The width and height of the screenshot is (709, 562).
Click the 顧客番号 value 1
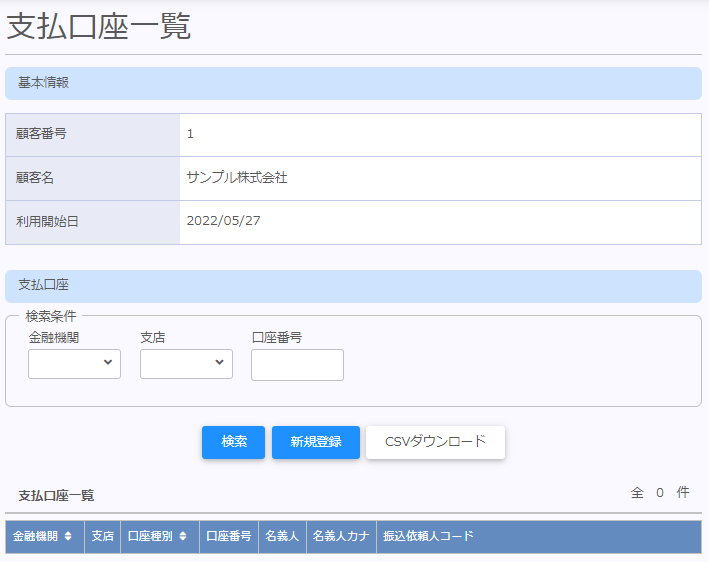tap(190, 134)
